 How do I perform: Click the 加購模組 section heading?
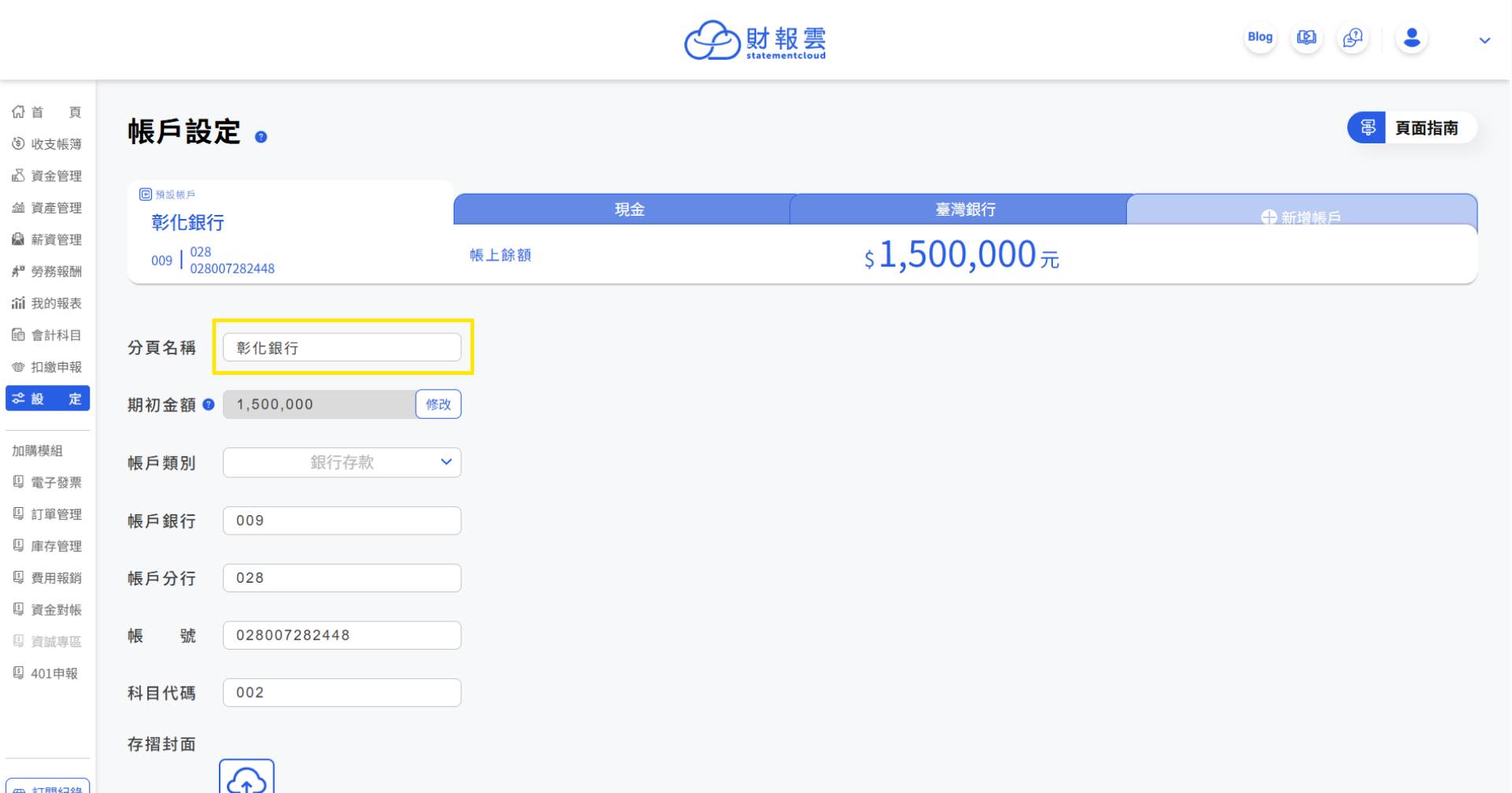tap(37, 450)
